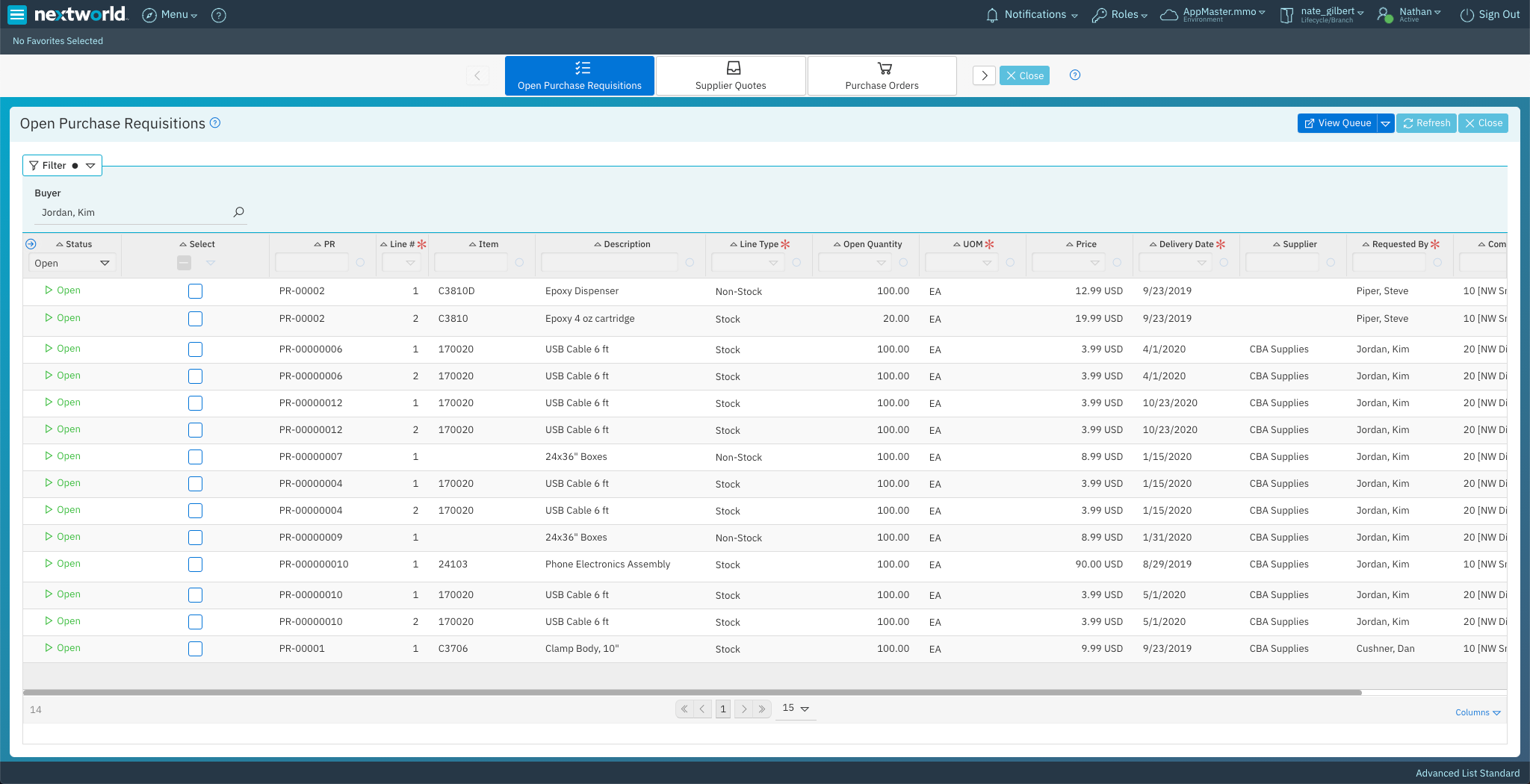Open the Status filter Open dropdown
The image size is (1530, 784).
click(72, 262)
